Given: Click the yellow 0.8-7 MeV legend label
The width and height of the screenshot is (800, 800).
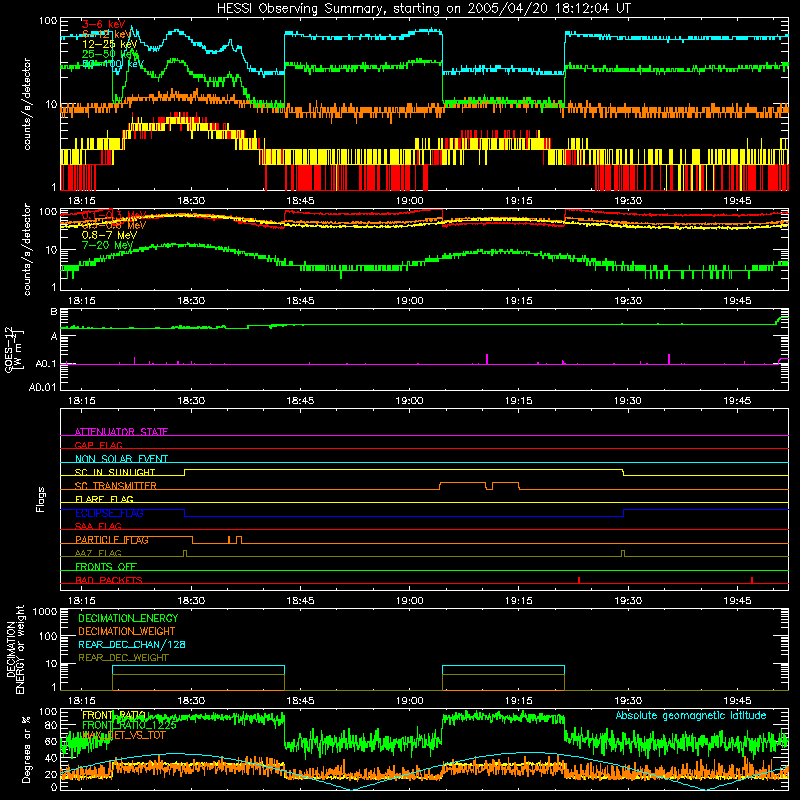Looking at the screenshot, I should [x=109, y=235].
